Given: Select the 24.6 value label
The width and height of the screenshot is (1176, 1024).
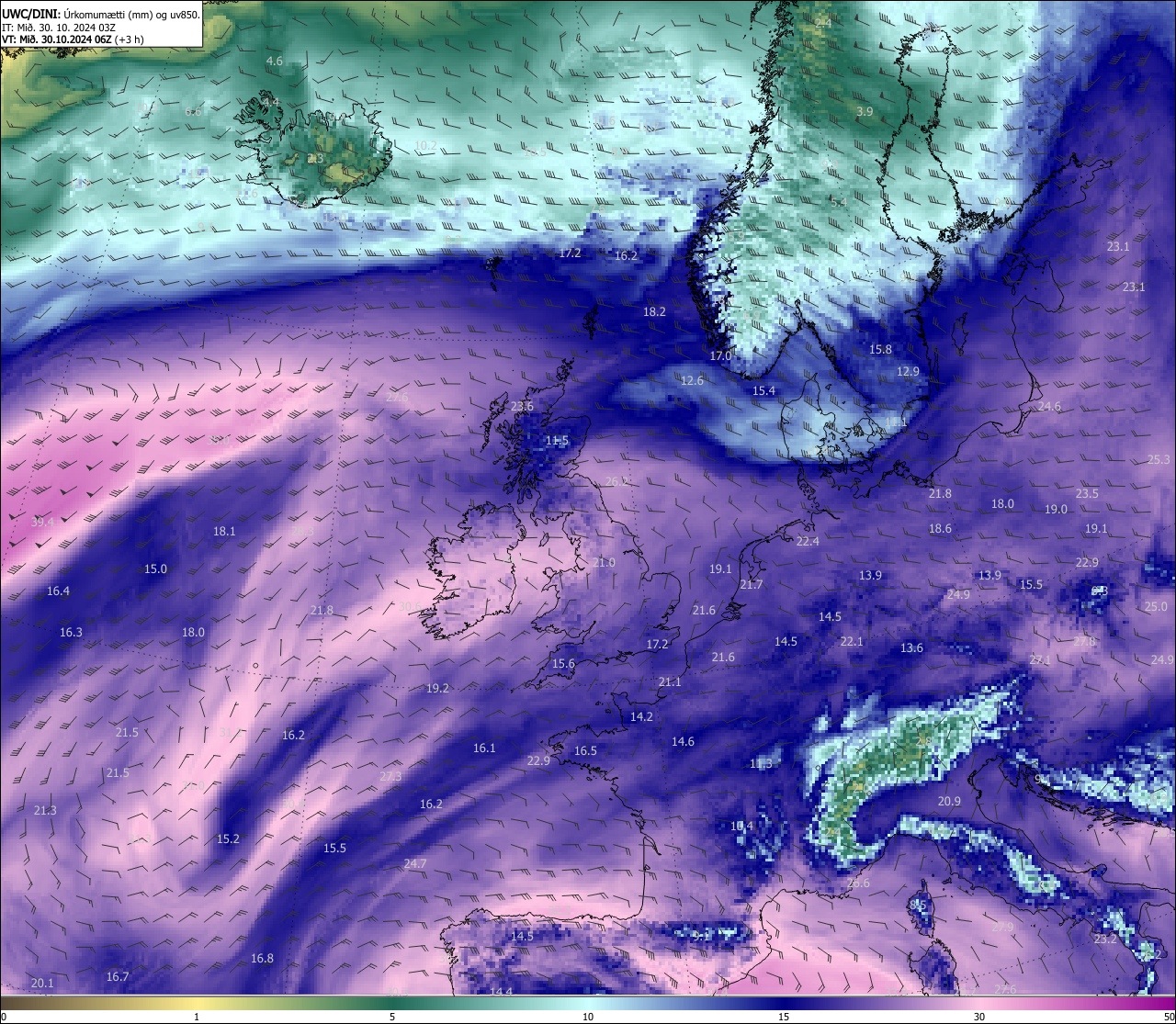Looking at the screenshot, I should pos(1049,406).
